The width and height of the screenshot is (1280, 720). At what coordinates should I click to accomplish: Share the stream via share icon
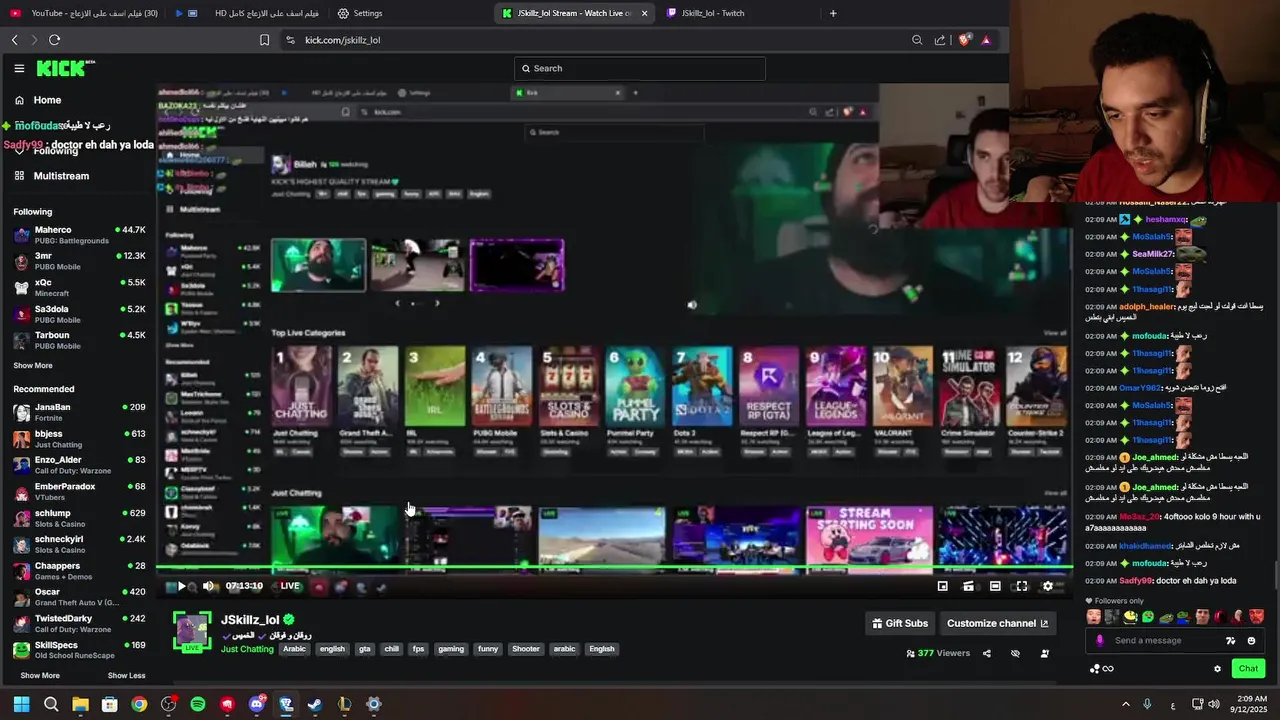coord(987,653)
